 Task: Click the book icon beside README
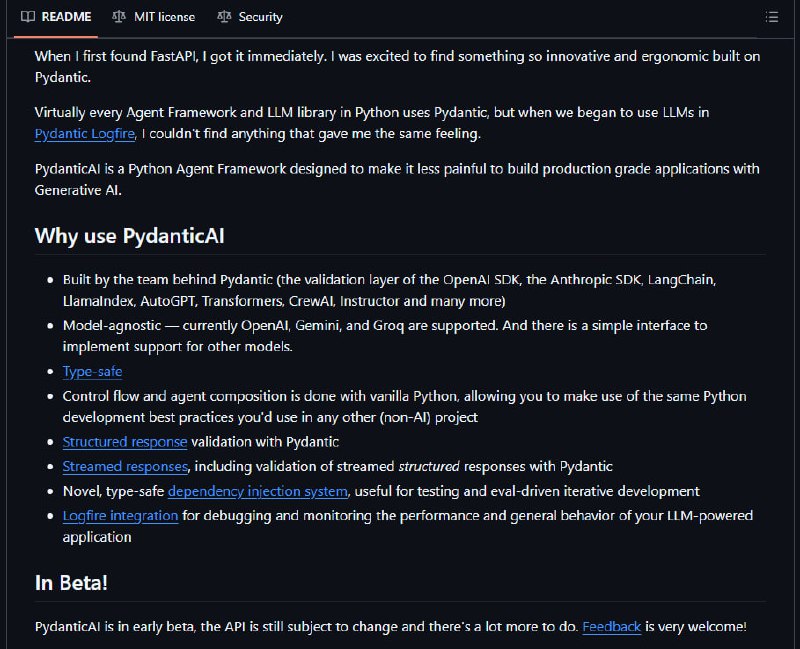(28, 16)
